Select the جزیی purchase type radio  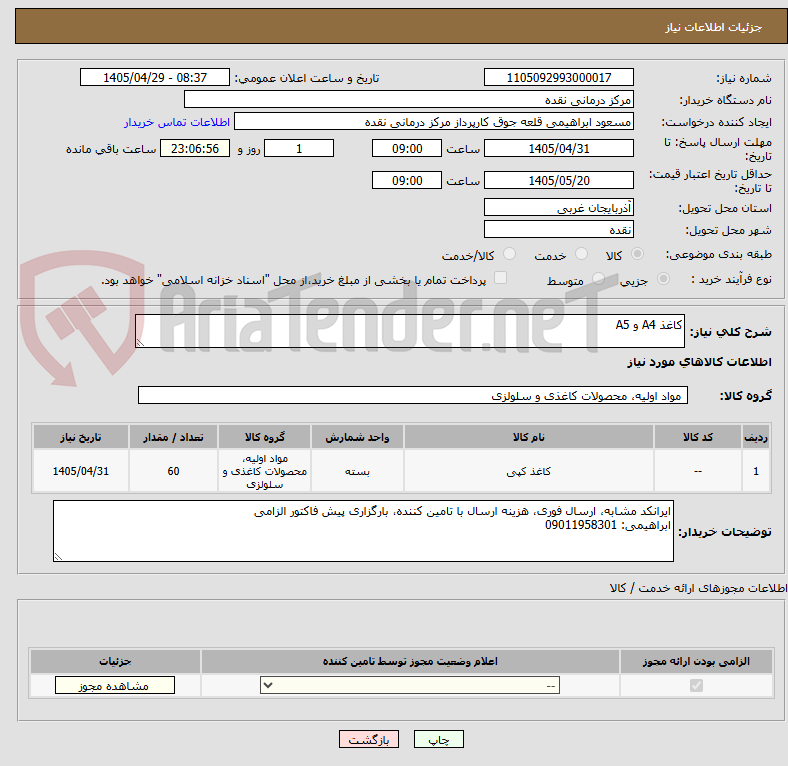coord(663,278)
